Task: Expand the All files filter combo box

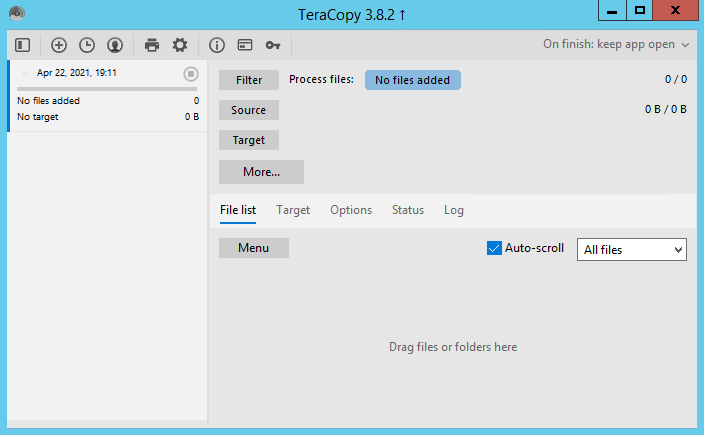Action: tap(632, 250)
